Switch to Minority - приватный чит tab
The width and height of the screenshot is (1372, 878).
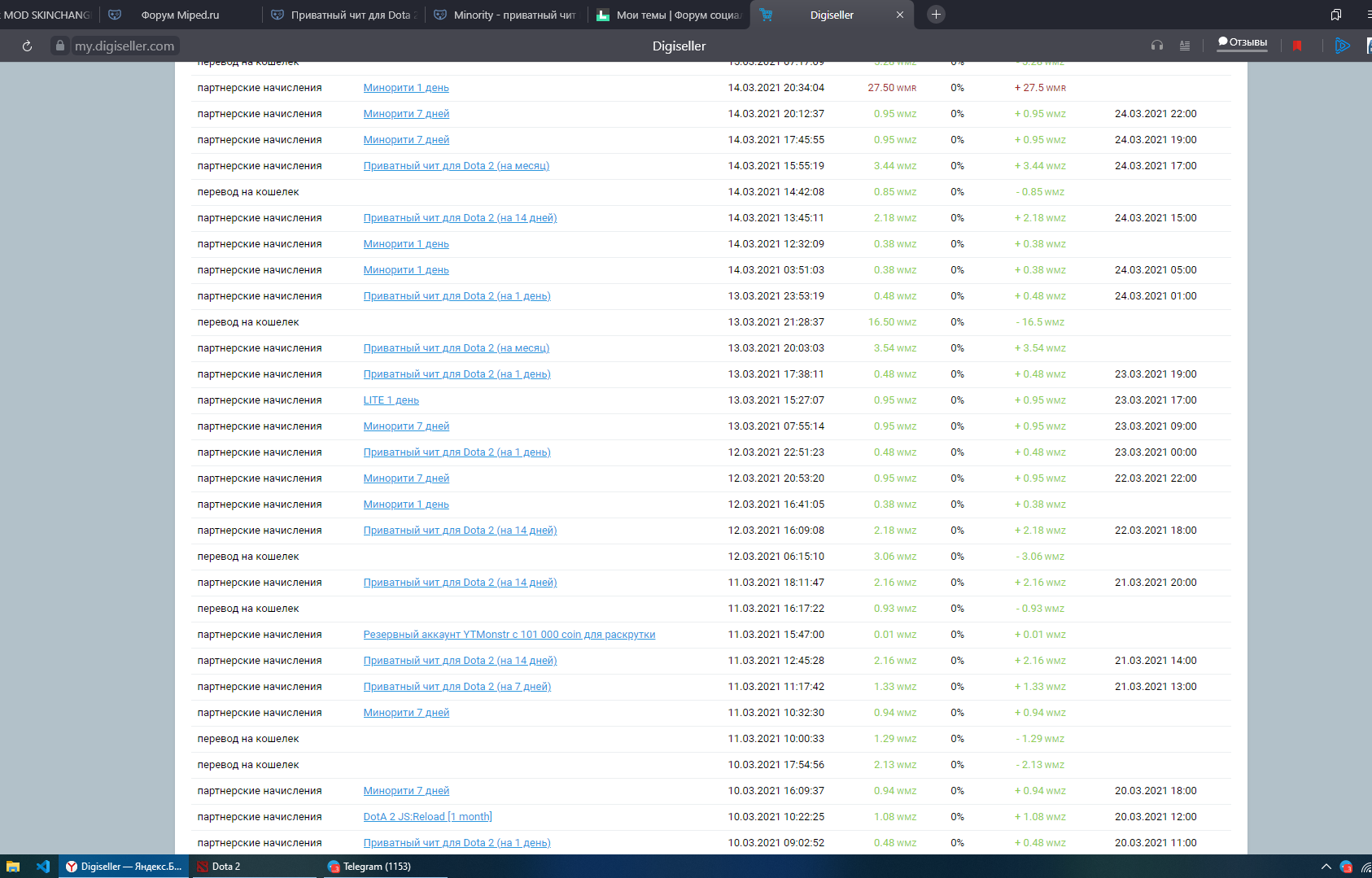click(507, 15)
